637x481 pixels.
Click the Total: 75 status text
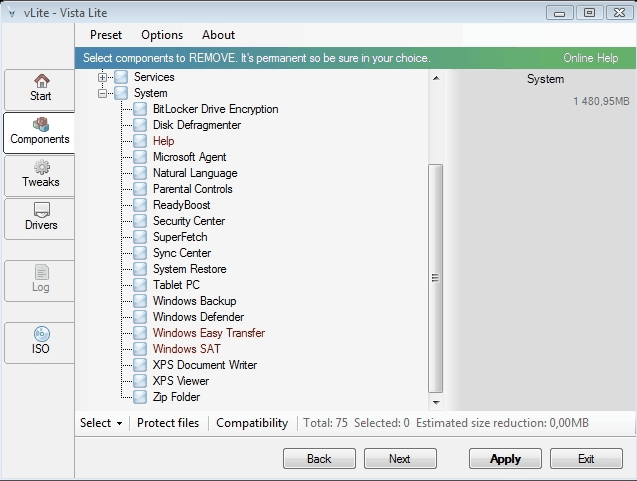[x=325, y=423]
